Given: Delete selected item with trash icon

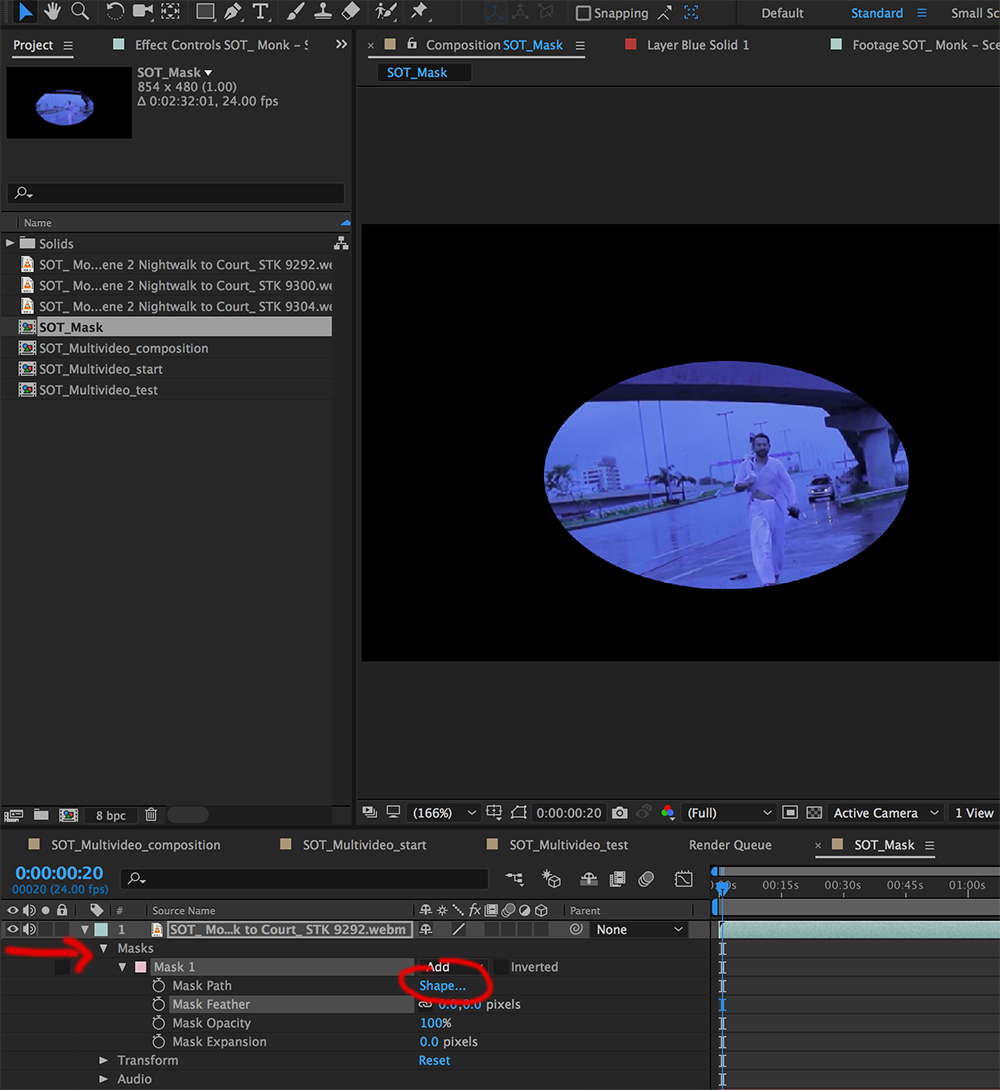Looking at the screenshot, I should pyautogui.click(x=151, y=815).
